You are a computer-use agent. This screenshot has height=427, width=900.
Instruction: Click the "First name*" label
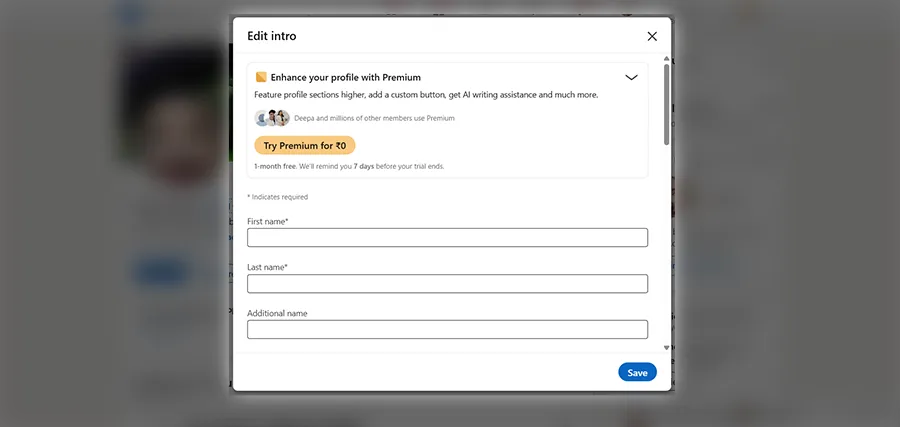click(267, 222)
